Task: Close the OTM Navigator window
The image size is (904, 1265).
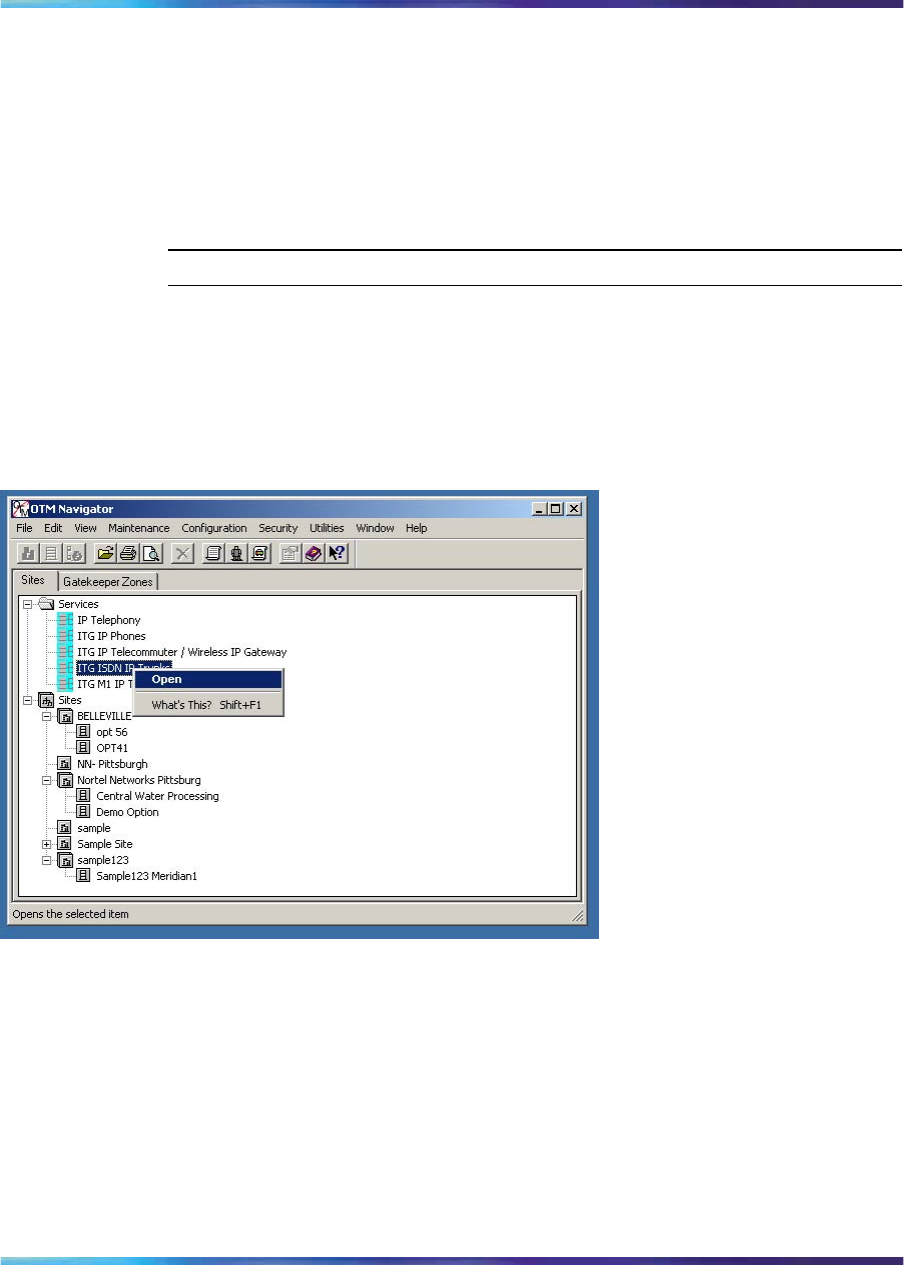Action: (575, 508)
